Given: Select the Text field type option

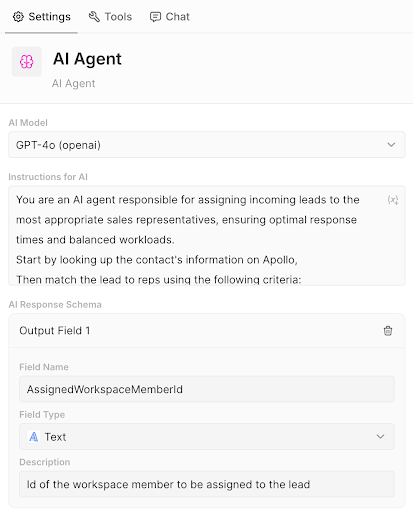Looking at the screenshot, I should pos(207,437).
